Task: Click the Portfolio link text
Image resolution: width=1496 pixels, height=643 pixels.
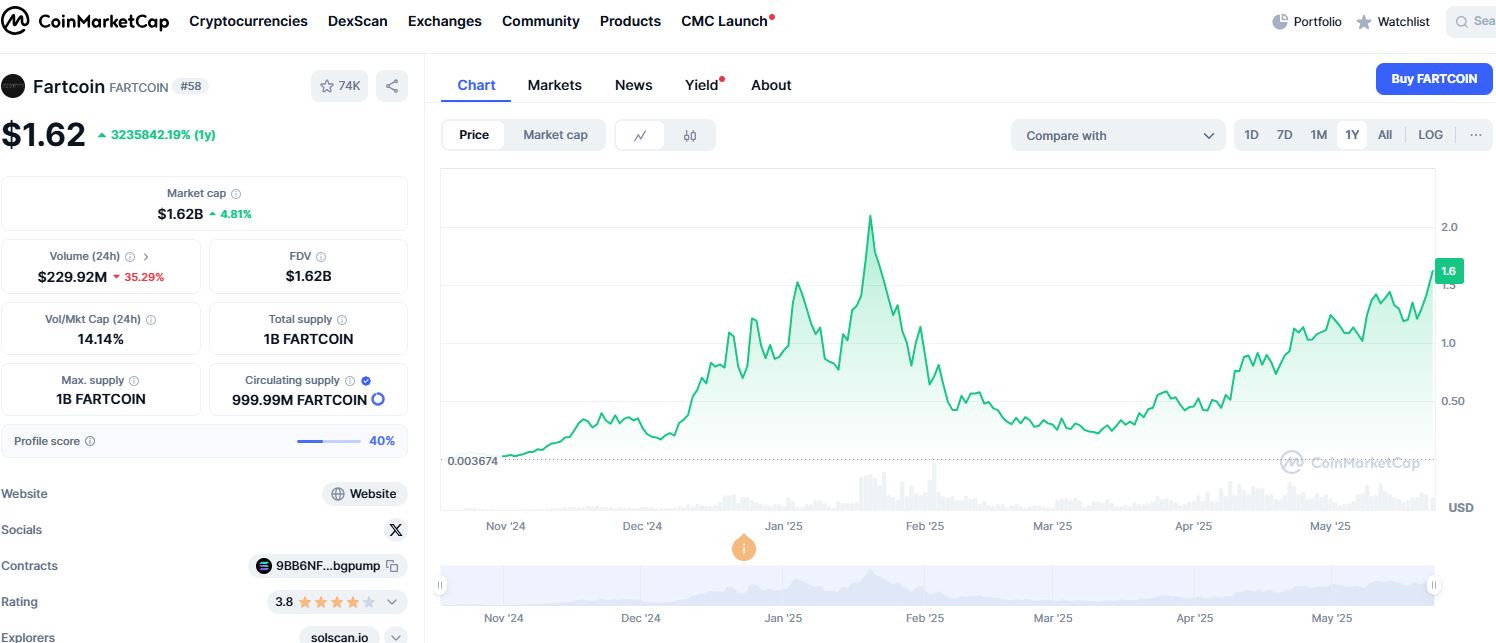Action: (1318, 21)
